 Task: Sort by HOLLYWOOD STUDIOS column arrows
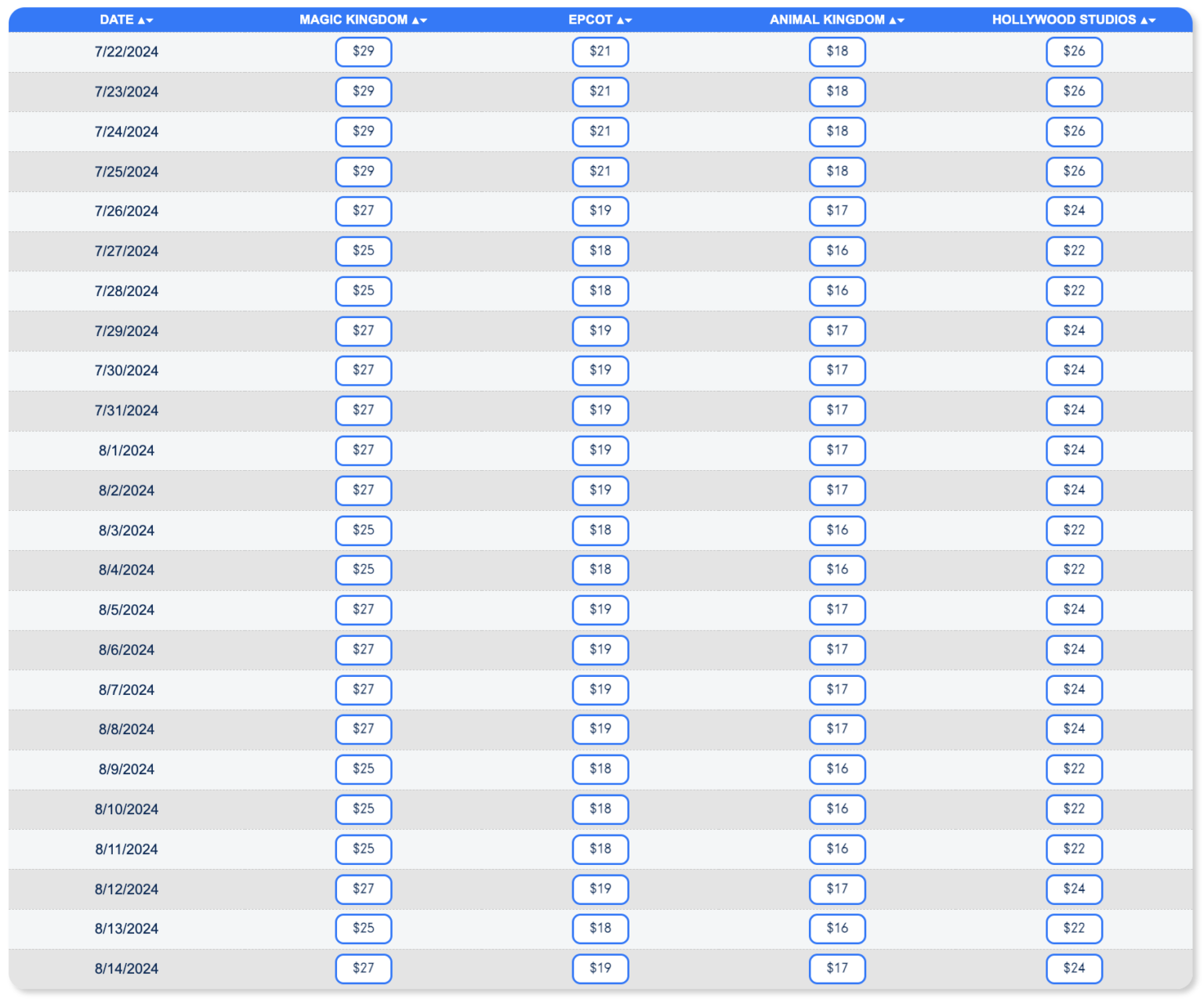point(1148,20)
